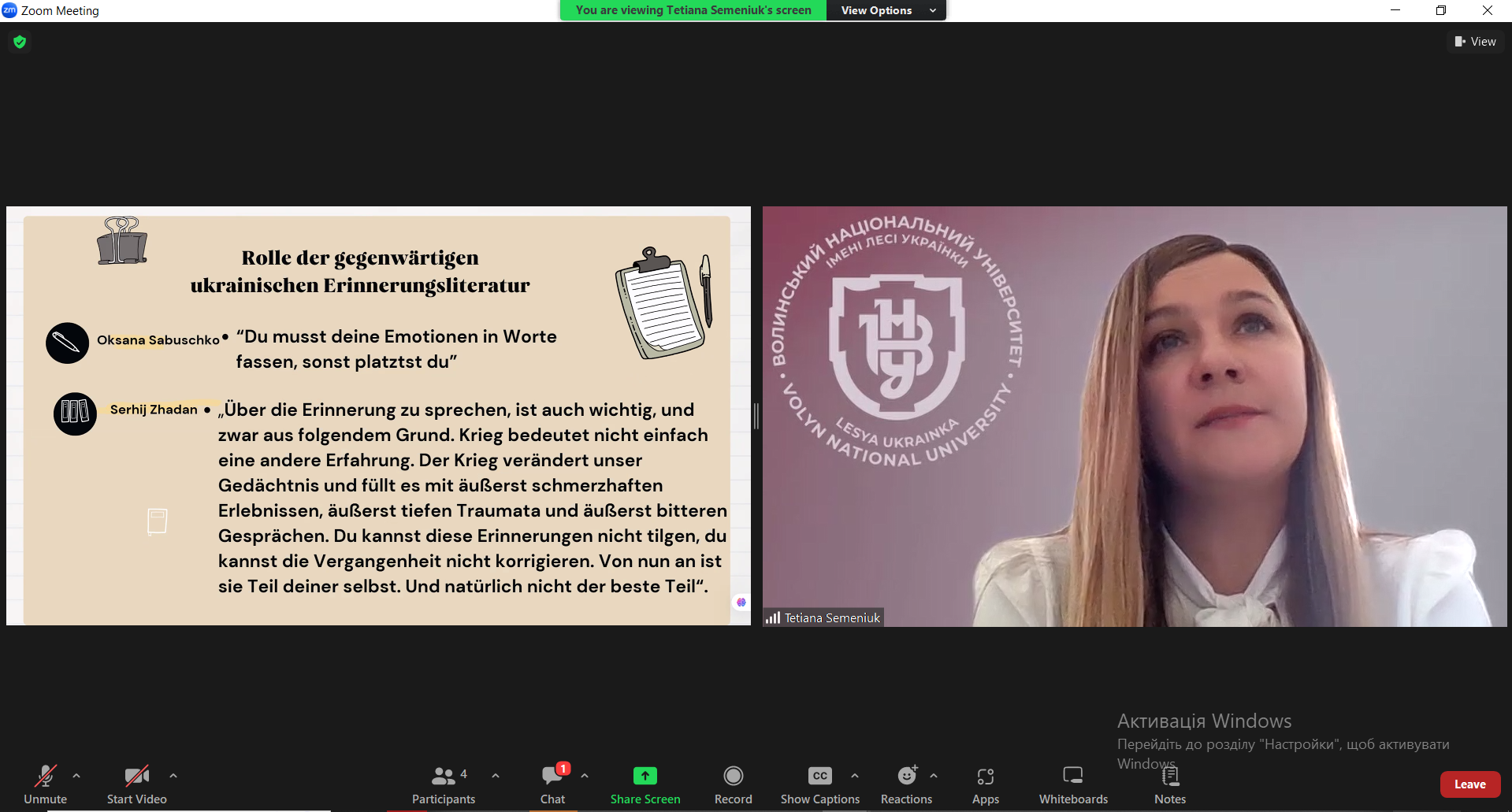Click the screen-sharing notification banner

coord(693,10)
